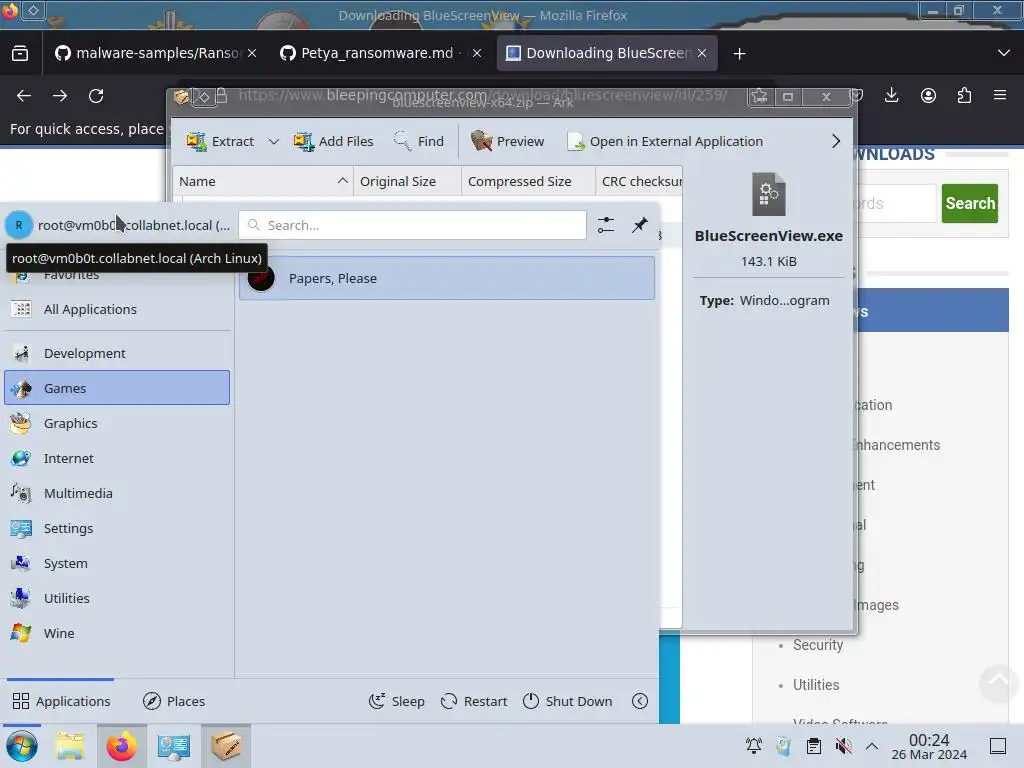Open Firefox downloads panel
This screenshot has height=768, width=1024.
click(x=891, y=95)
